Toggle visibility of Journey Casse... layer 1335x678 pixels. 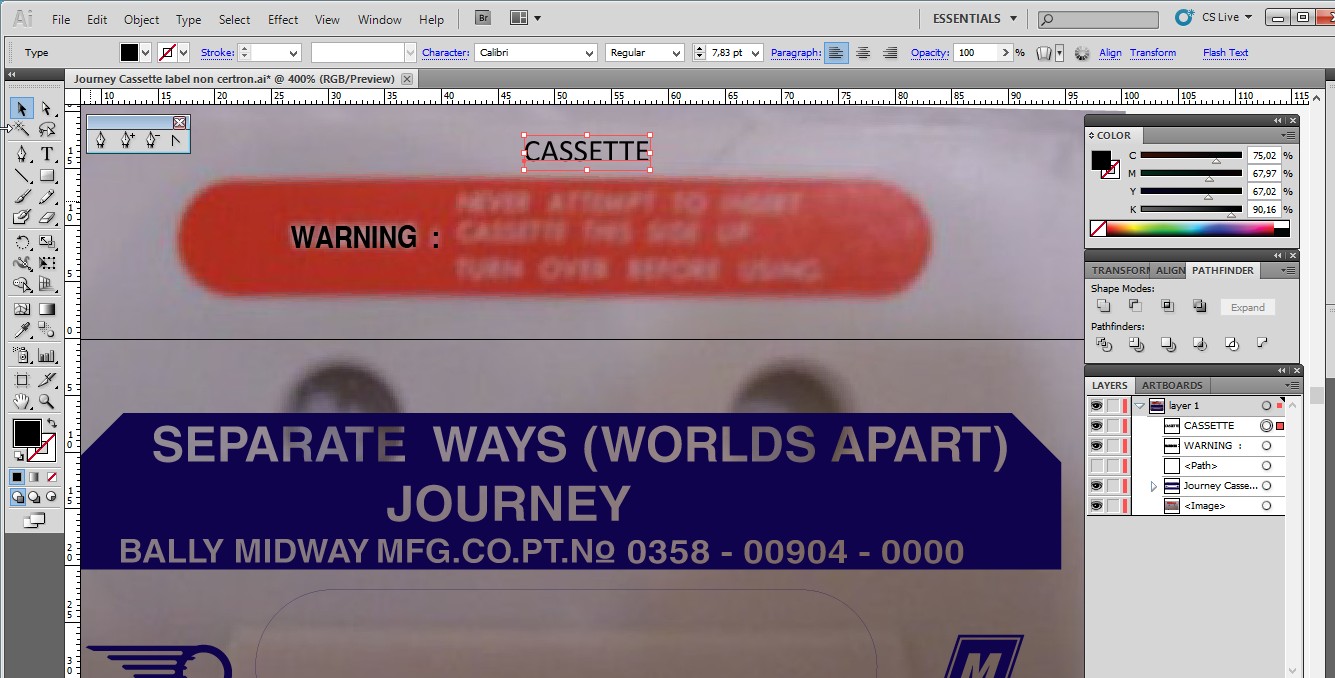point(1096,486)
